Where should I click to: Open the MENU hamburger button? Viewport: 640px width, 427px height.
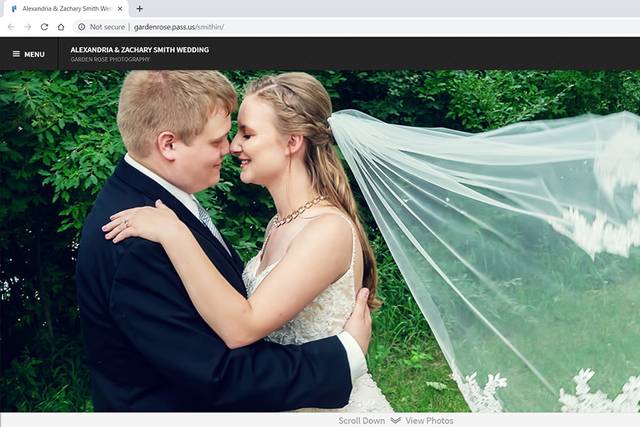click(x=29, y=54)
